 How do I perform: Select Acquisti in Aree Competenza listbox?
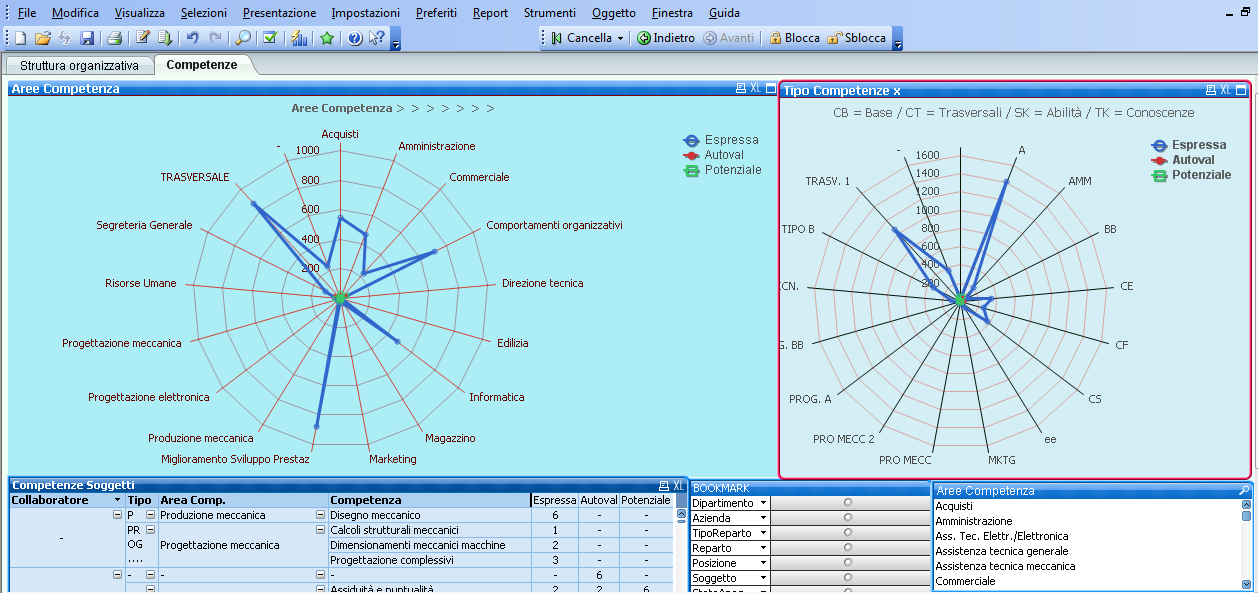coord(1087,506)
